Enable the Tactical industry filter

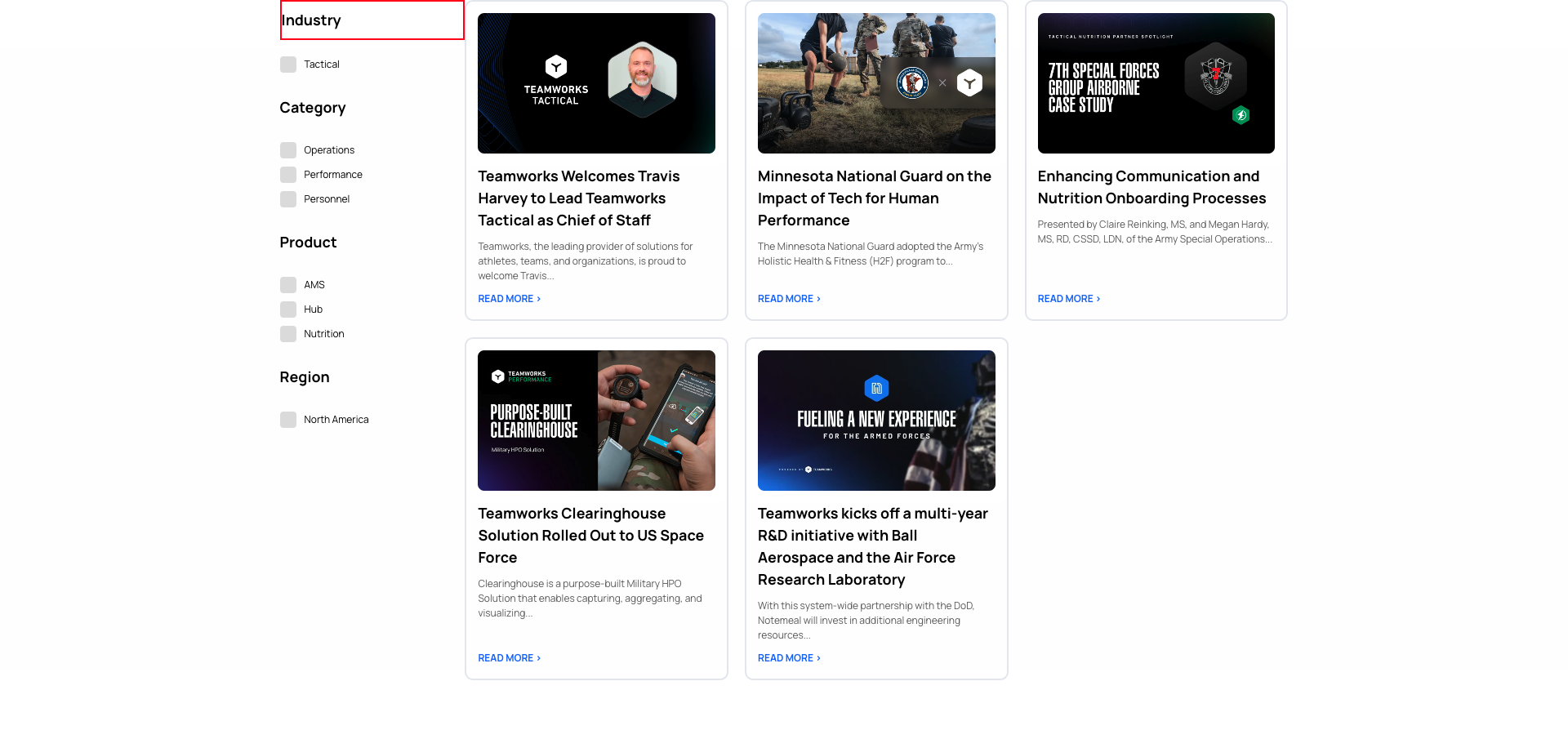[x=288, y=64]
